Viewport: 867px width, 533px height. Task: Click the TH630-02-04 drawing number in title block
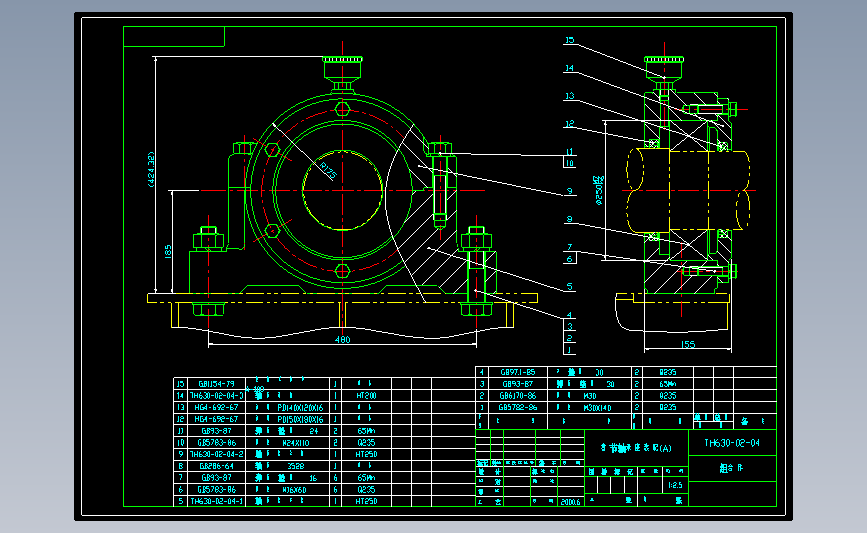[x=732, y=443]
